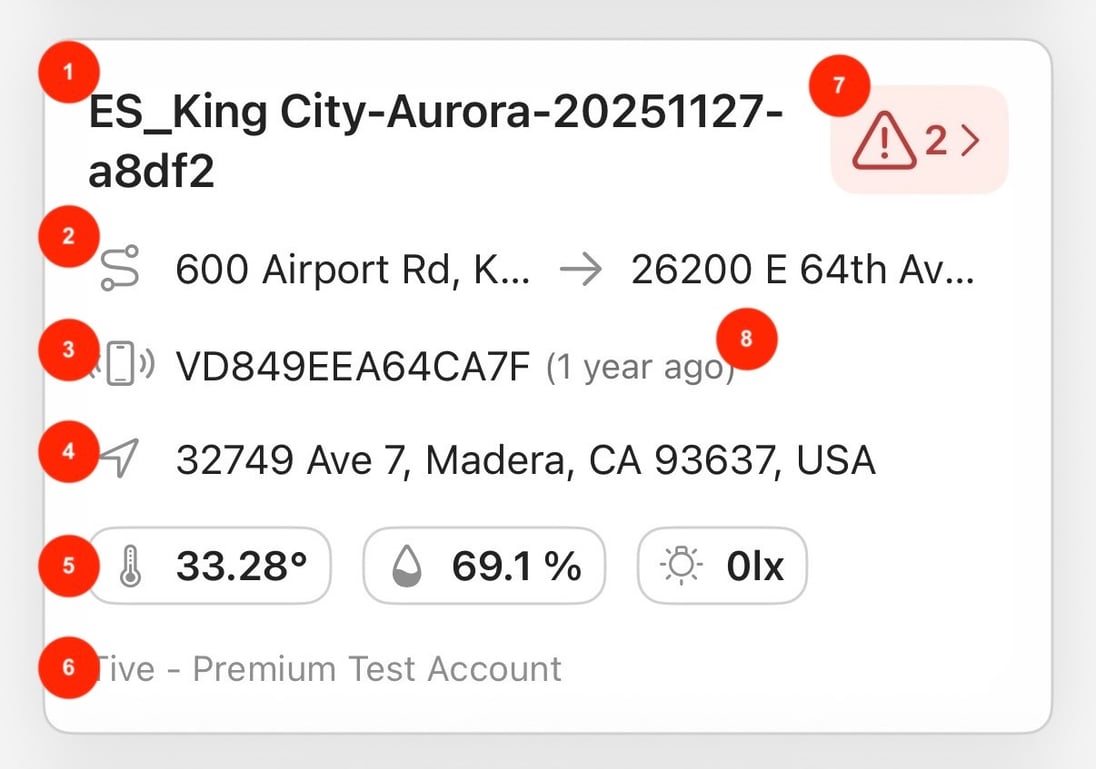Click the thermometer icon

(130, 567)
